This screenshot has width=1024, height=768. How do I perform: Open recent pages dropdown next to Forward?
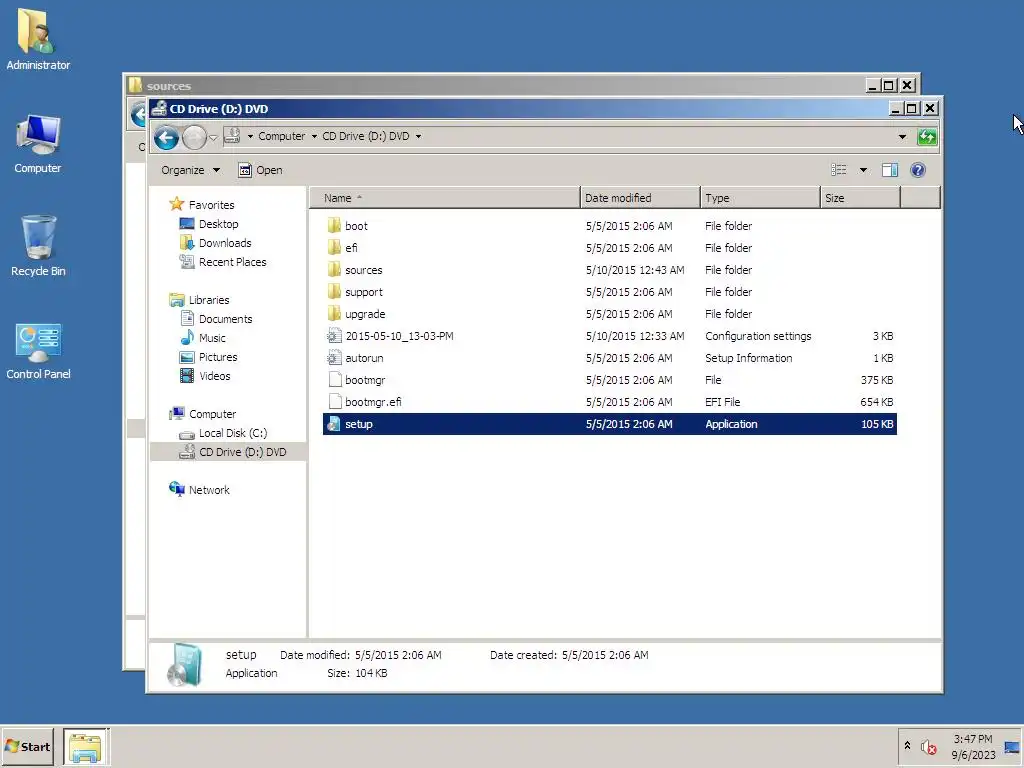point(213,138)
